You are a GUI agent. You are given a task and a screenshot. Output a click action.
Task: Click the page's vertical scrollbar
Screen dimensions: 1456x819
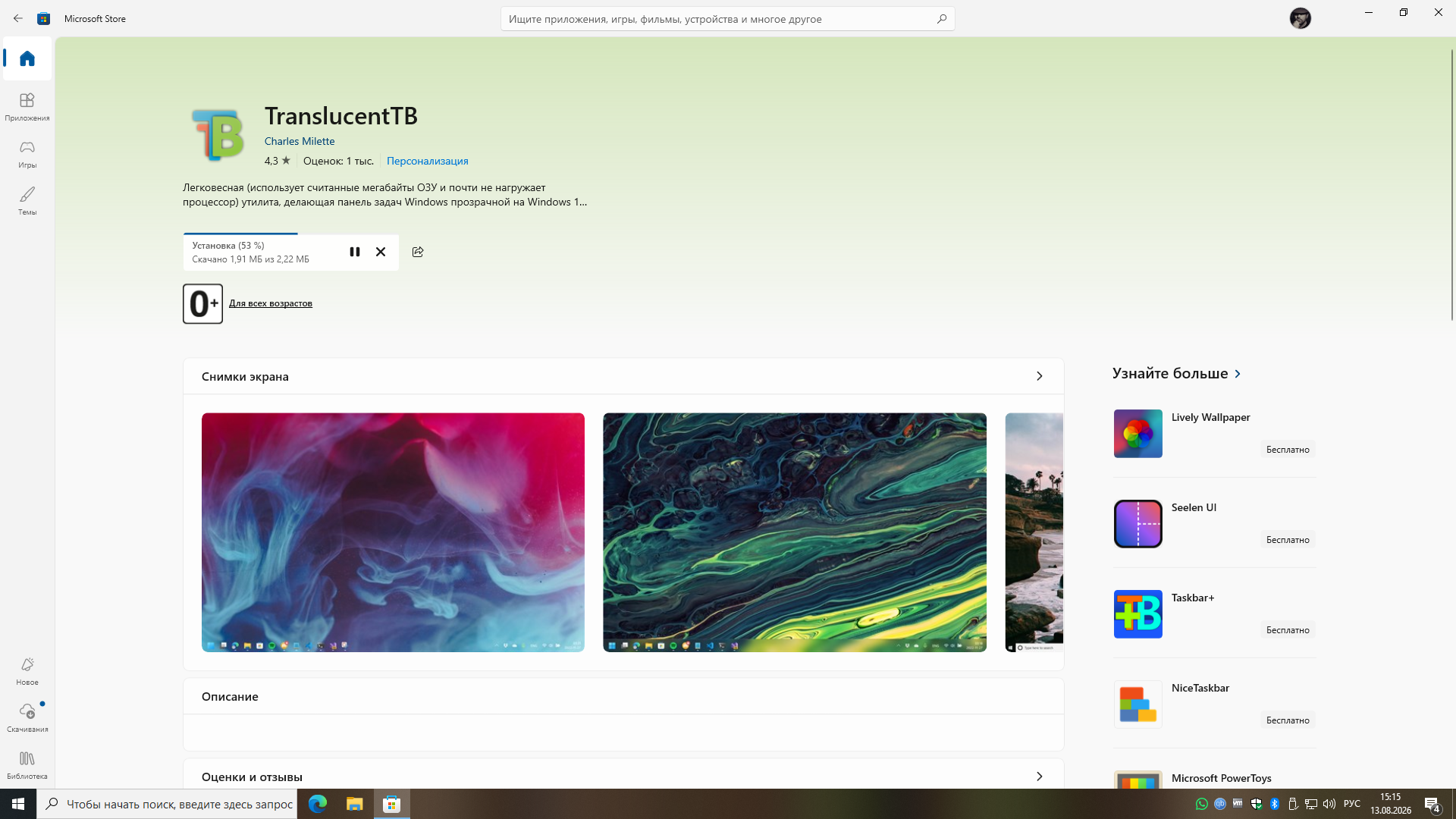(x=1452, y=184)
